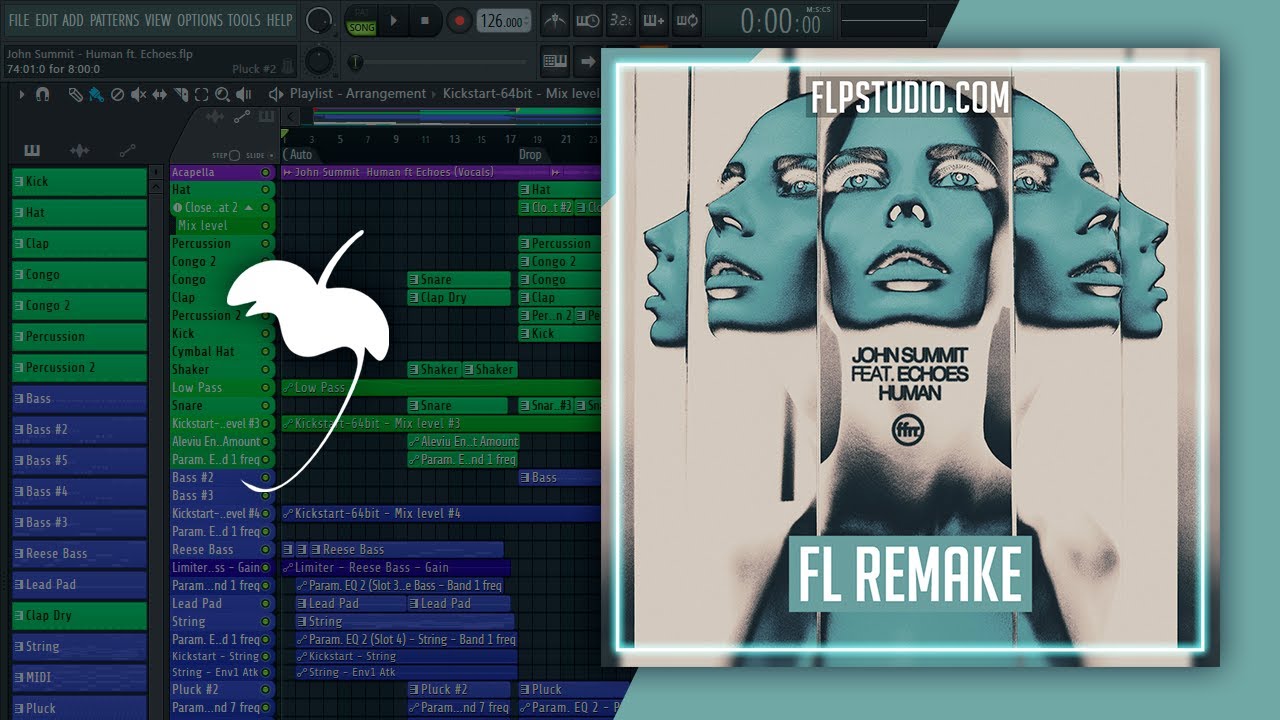Click small piano icon above track headers
Viewport: 1280px width, 720px height.
coord(265,118)
